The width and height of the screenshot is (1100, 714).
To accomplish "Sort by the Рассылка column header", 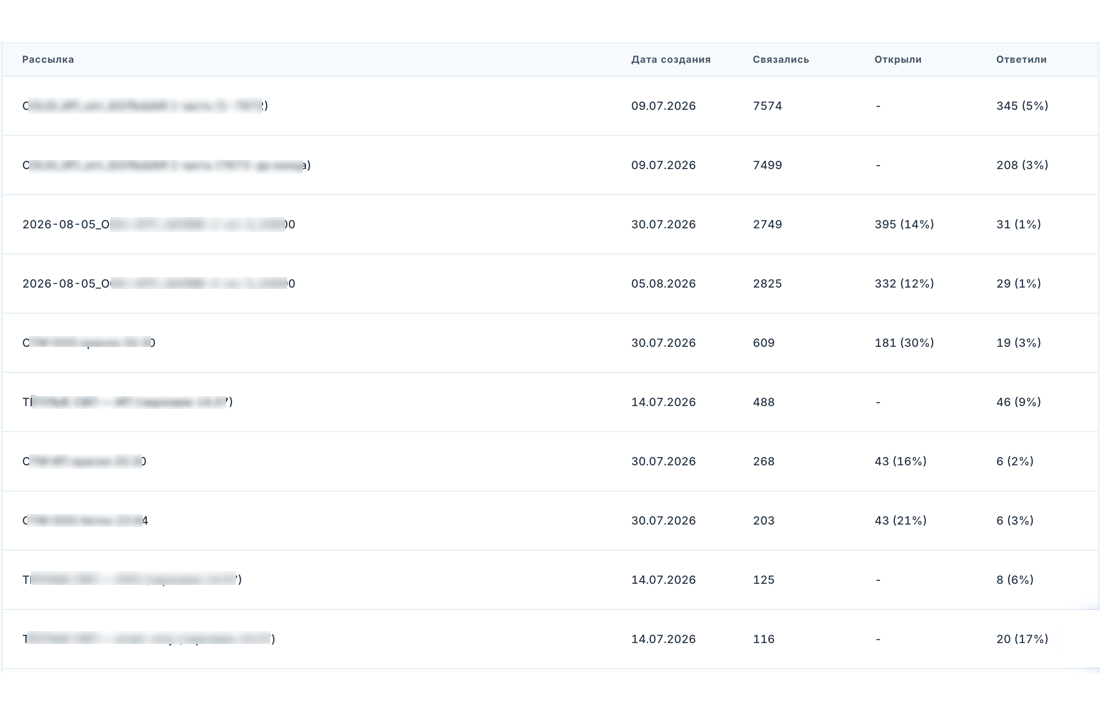I will click(48, 60).
